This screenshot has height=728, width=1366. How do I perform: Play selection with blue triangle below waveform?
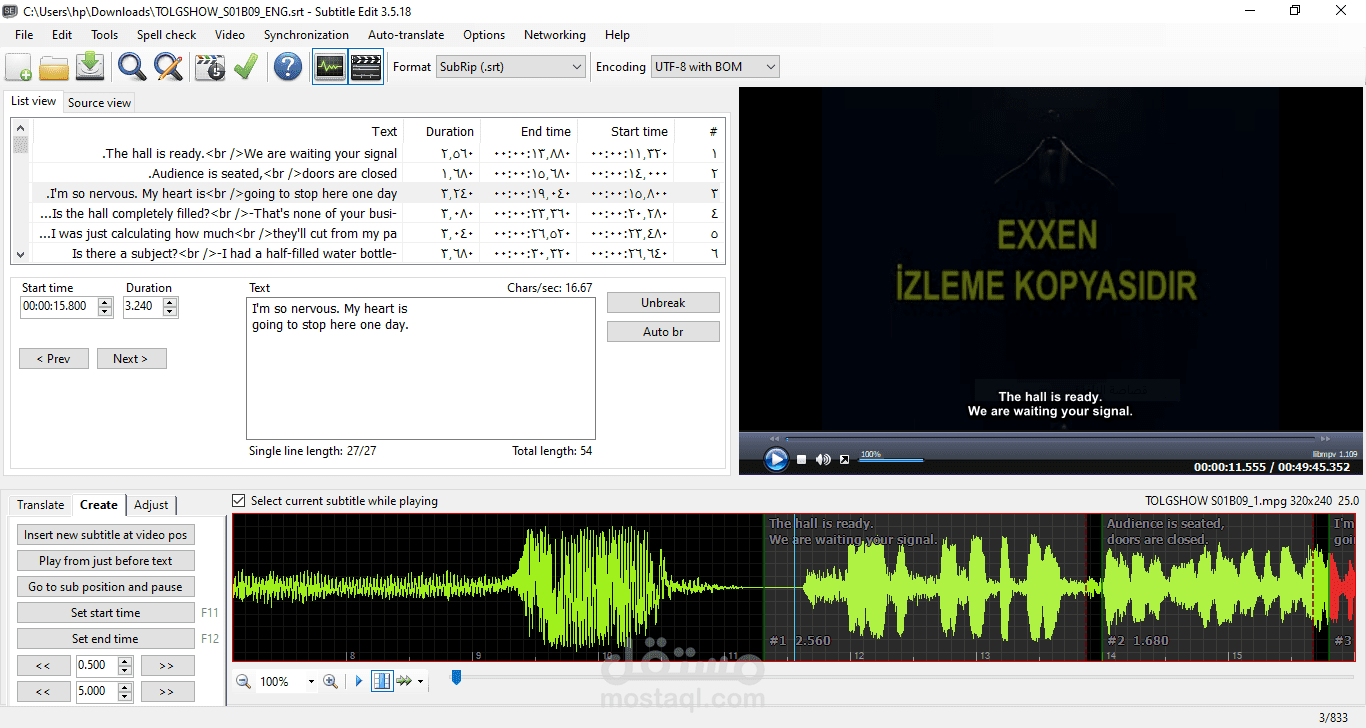(359, 681)
